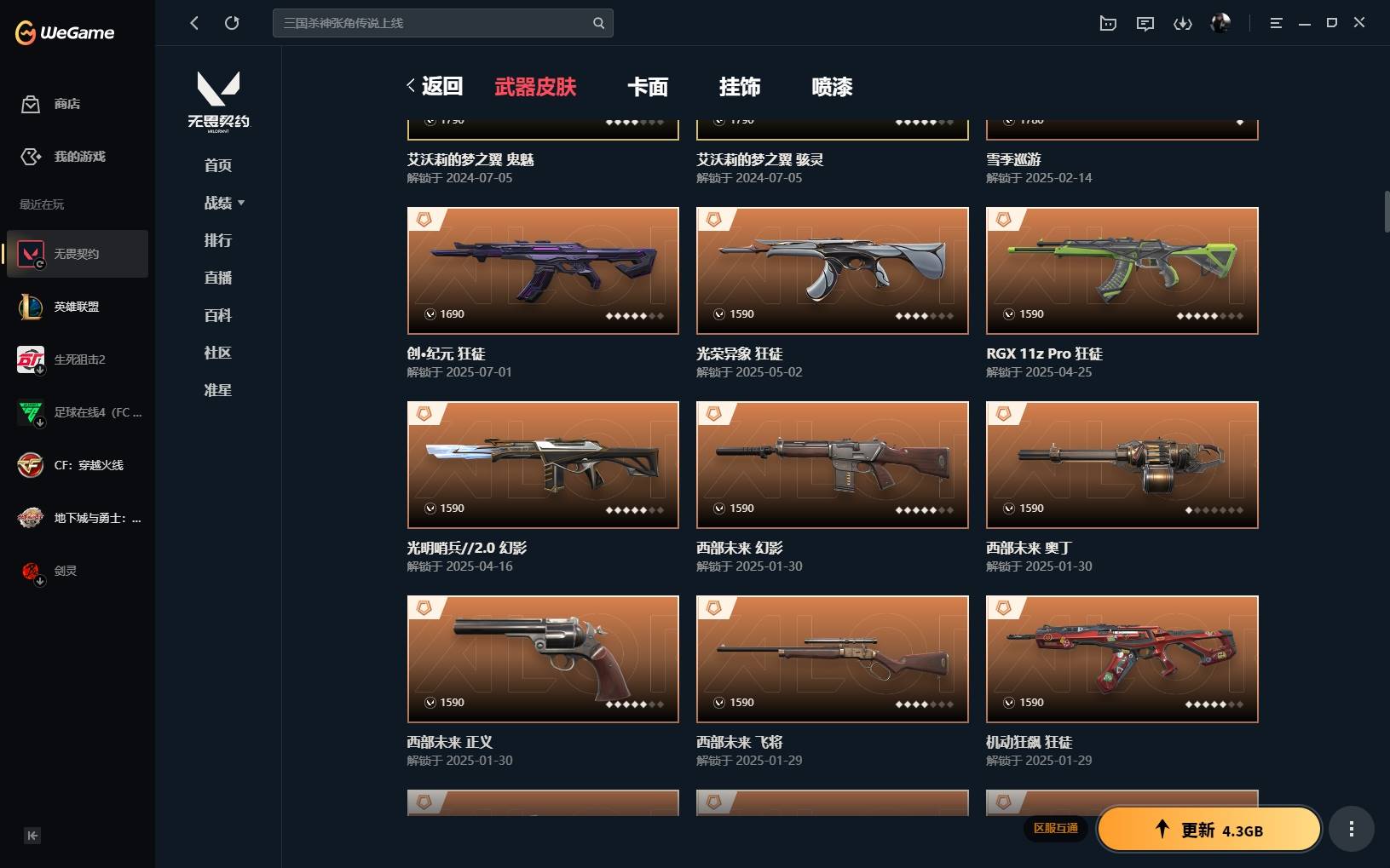Open the three-dot more options button
Screen dimensions: 1390x868
(1352, 829)
